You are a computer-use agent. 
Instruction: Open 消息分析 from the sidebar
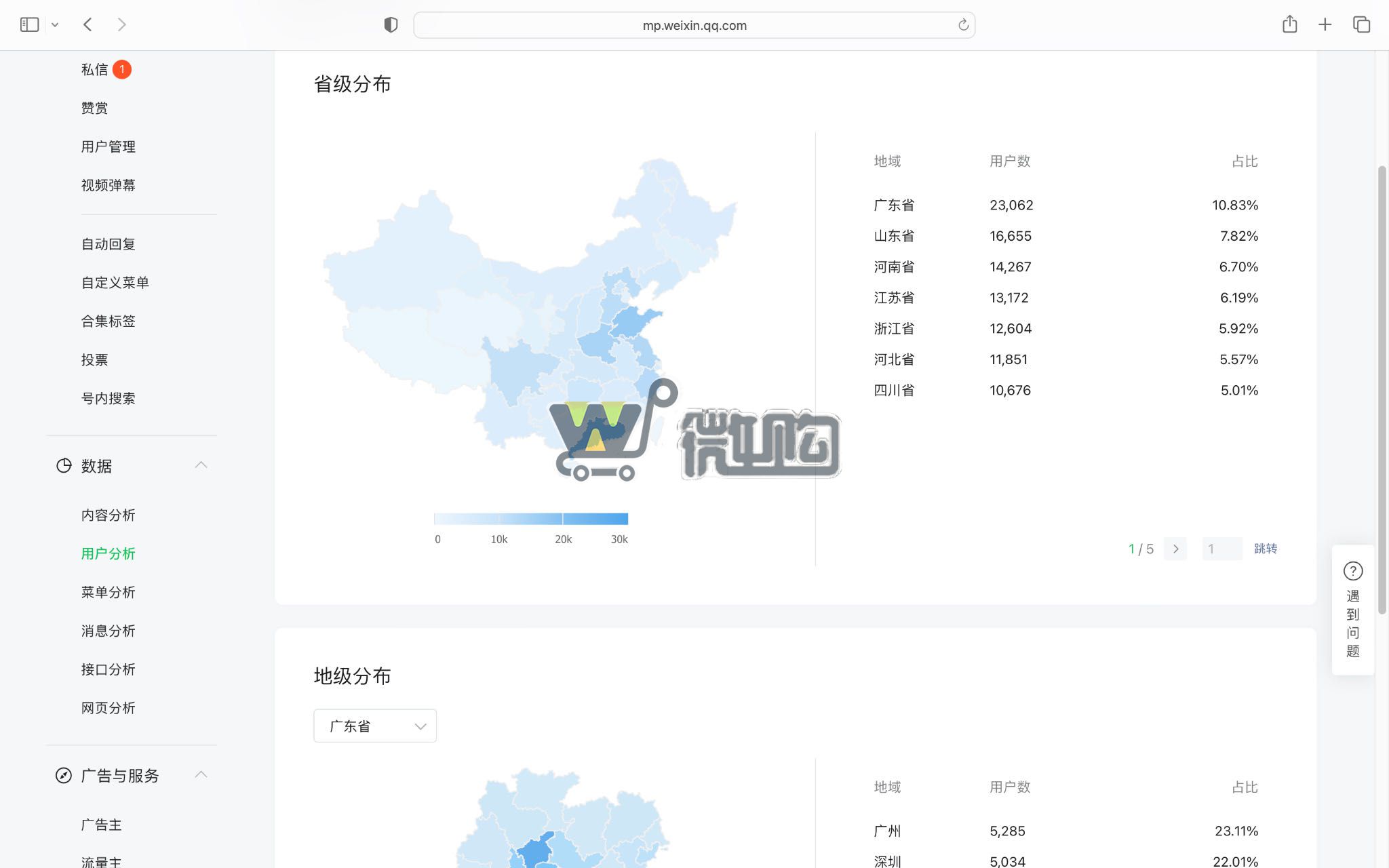(x=109, y=631)
